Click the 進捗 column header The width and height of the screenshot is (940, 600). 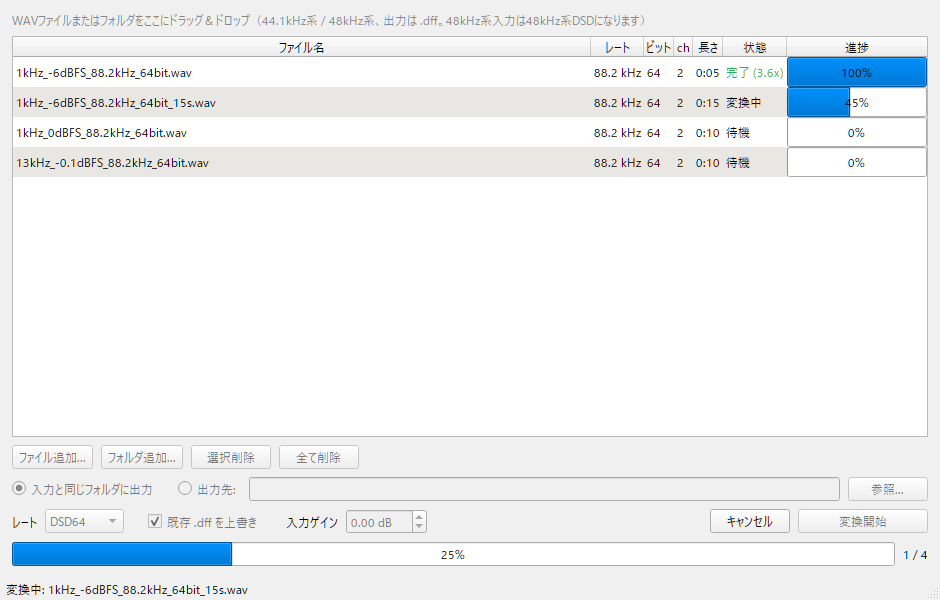pos(857,47)
